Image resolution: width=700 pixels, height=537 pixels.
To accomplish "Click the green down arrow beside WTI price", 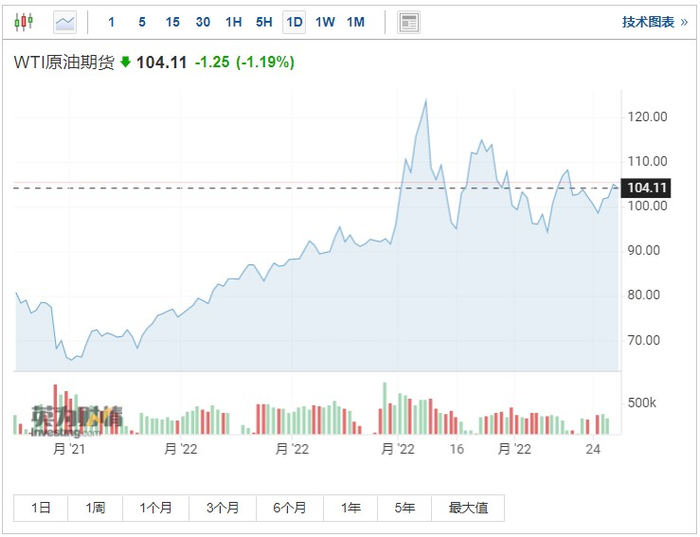I will pos(125,62).
